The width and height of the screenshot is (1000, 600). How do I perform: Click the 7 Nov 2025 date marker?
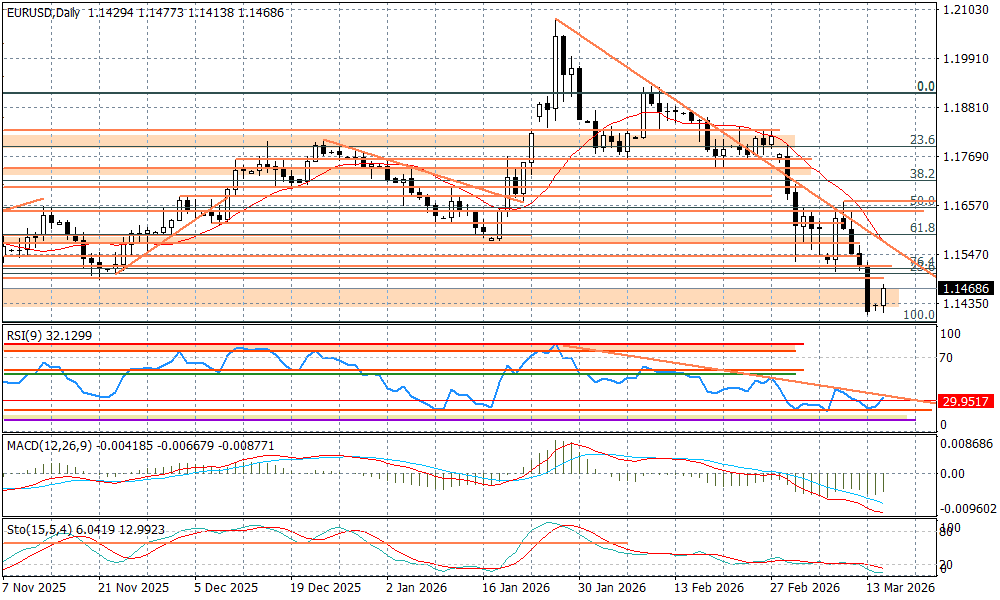(x=36, y=588)
